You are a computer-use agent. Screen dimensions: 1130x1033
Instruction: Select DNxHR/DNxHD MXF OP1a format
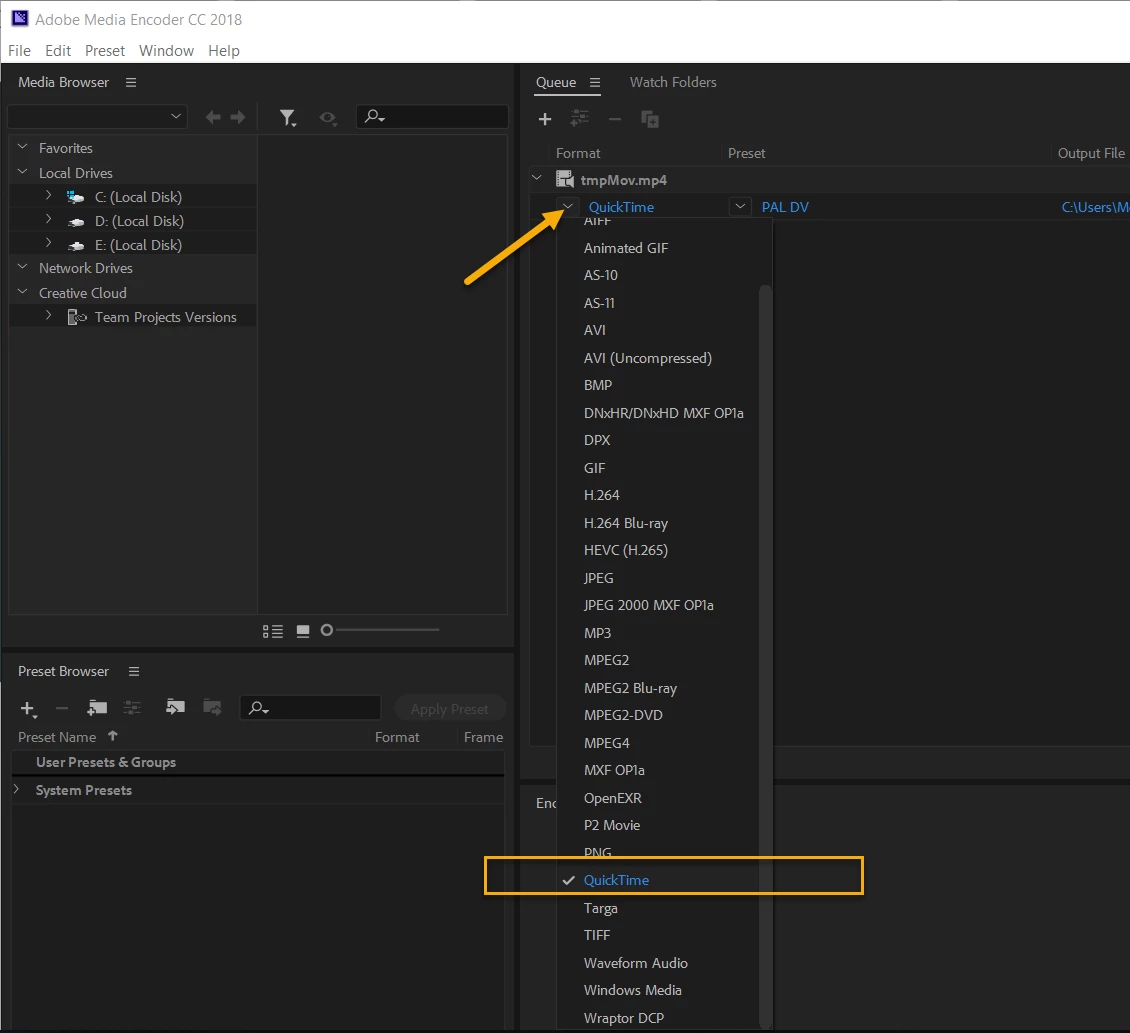pyautogui.click(x=663, y=413)
